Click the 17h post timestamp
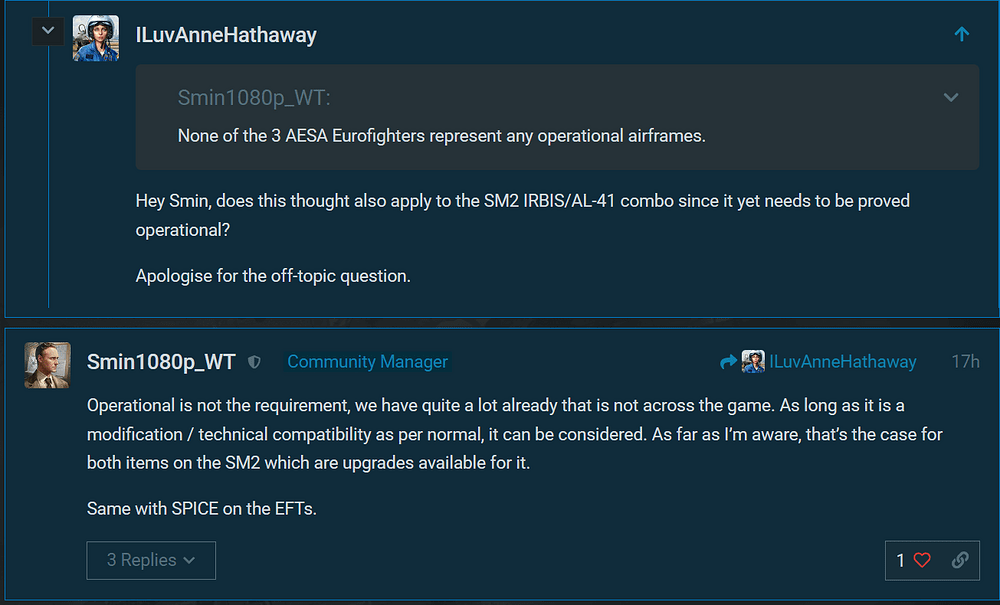 click(x=965, y=362)
